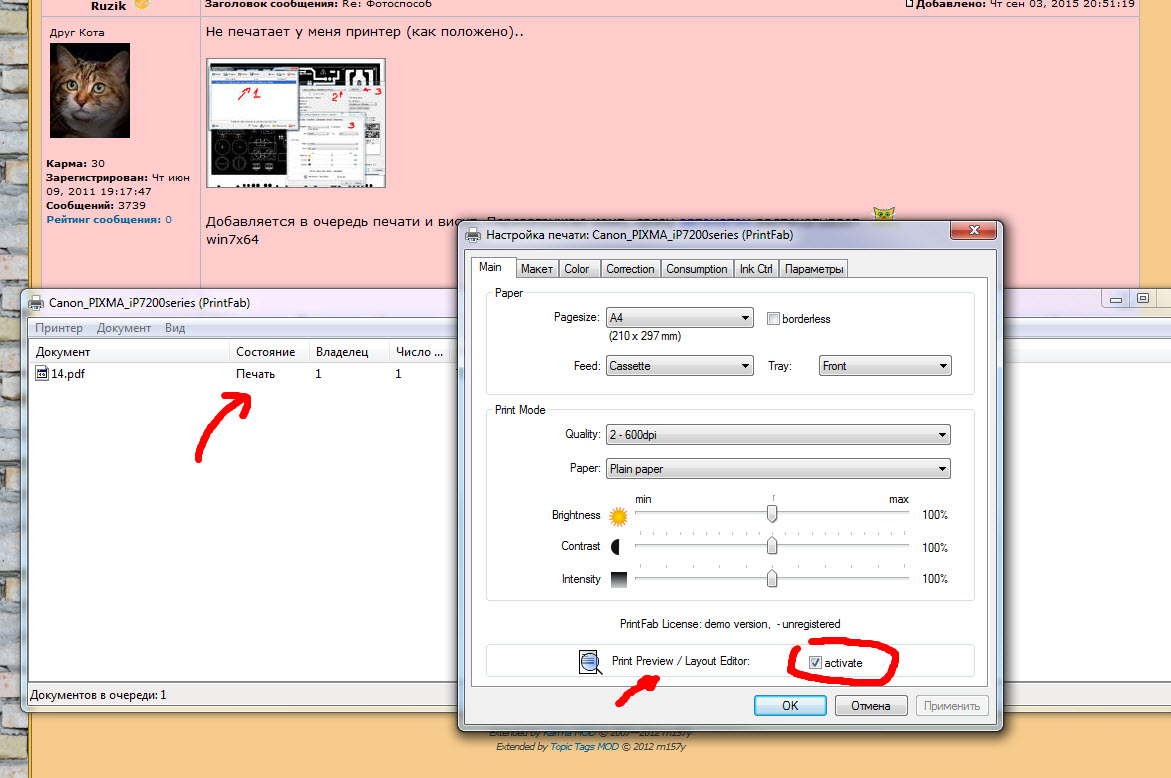Click the Intensity gradient square icon
The width and height of the screenshot is (1171, 778).
coord(618,579)
